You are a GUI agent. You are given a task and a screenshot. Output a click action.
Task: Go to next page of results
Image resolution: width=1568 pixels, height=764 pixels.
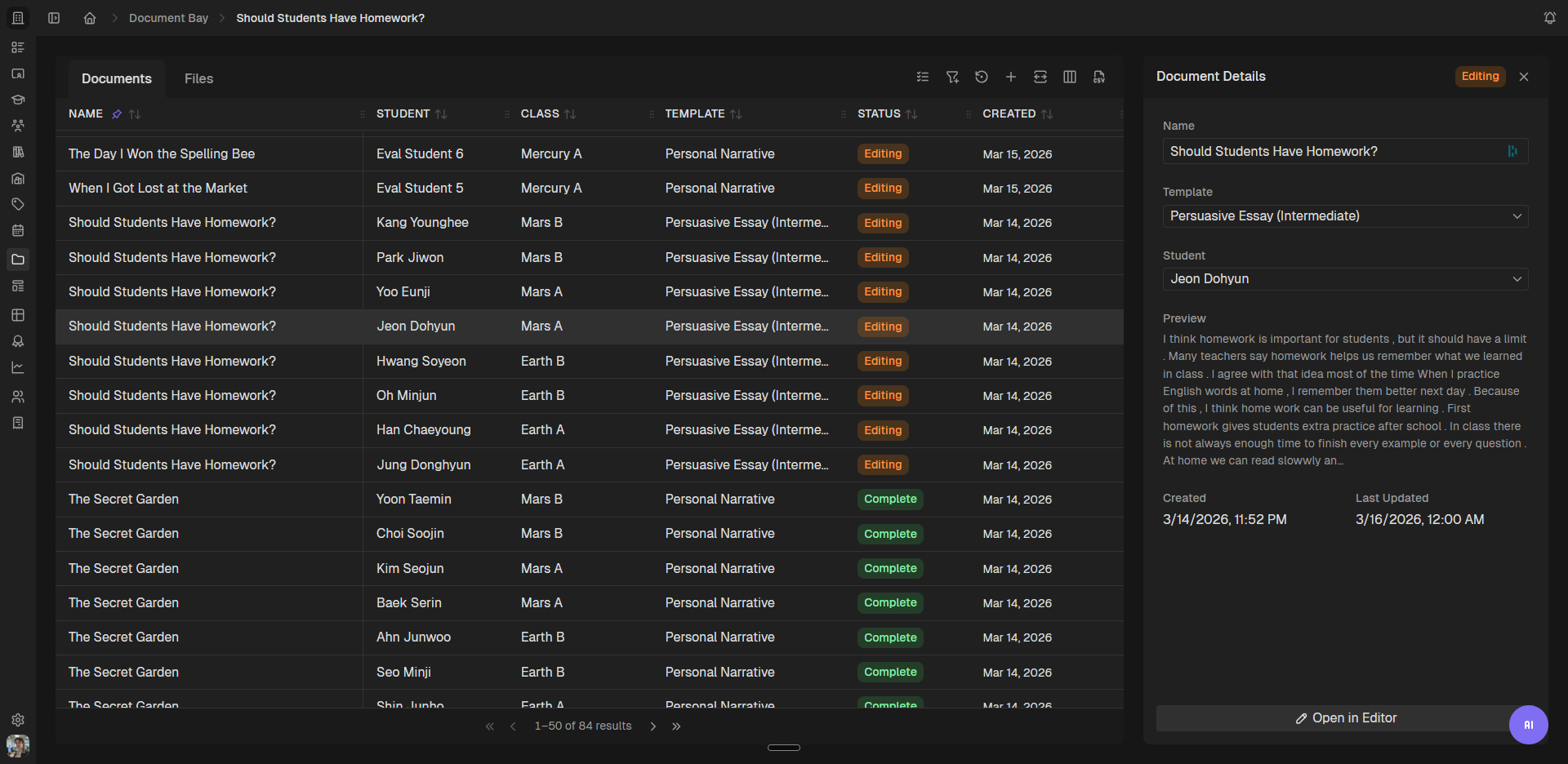pyautogui.click(x=653, y=726)
